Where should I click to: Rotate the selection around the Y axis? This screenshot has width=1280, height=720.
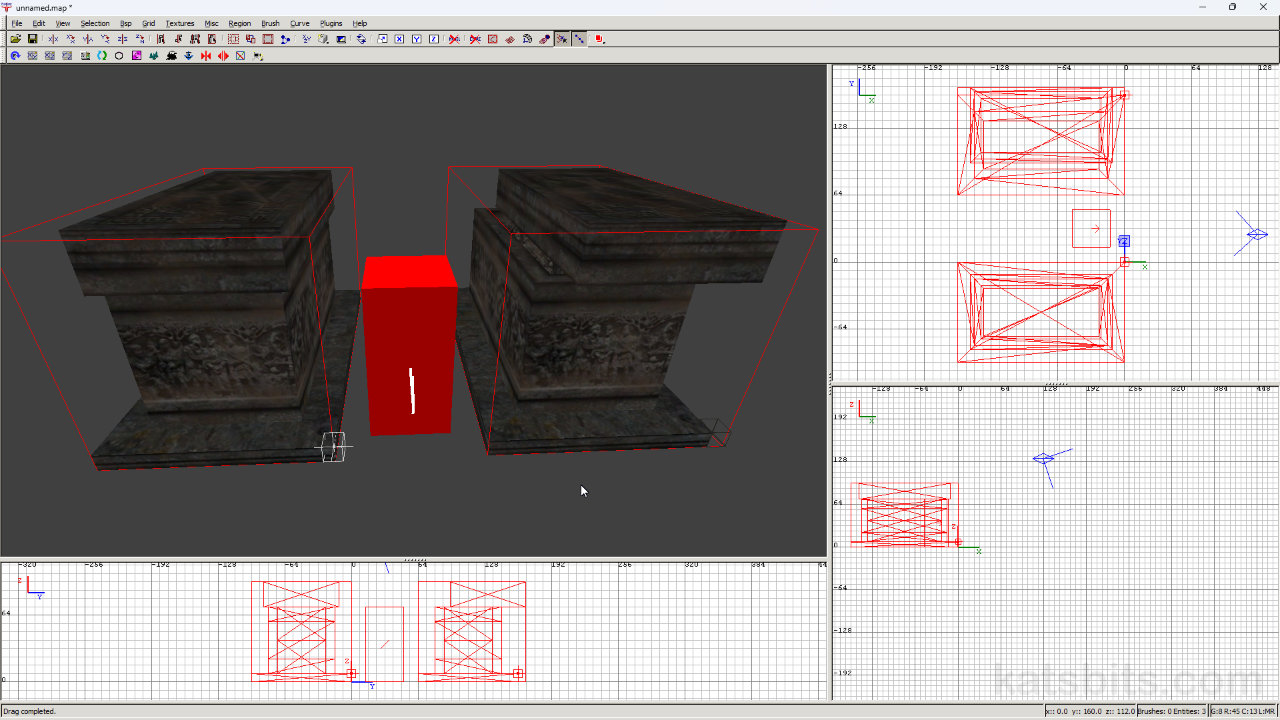pos(104,39)
